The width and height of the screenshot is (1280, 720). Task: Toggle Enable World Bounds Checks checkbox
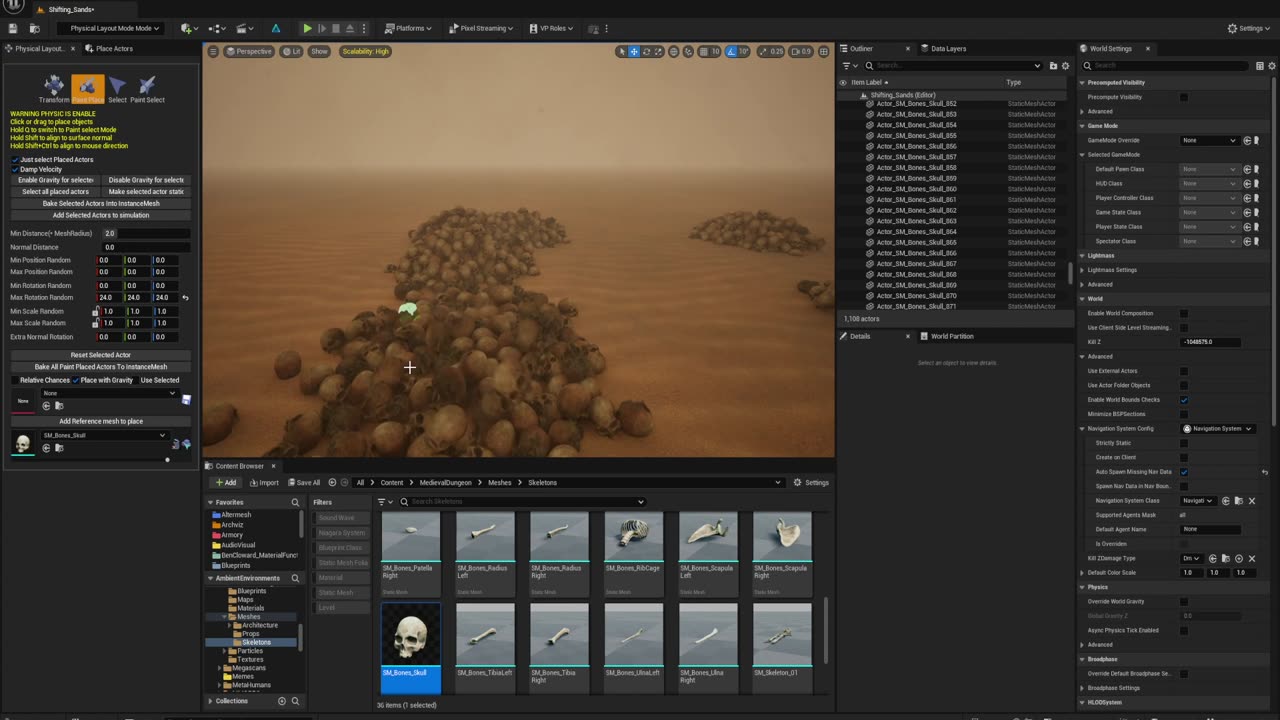point(1184,400)
